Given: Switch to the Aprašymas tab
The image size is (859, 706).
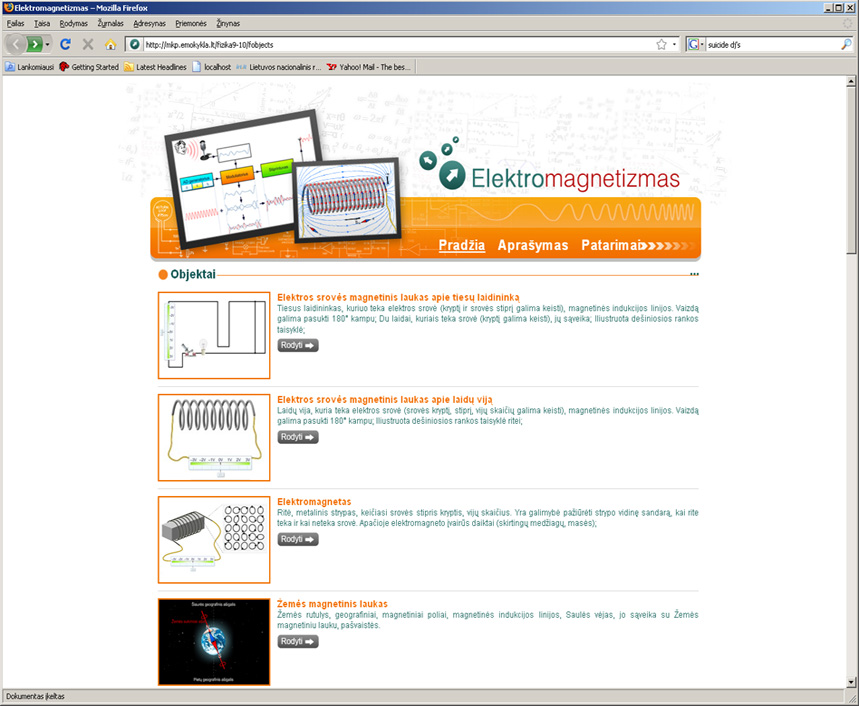Looking at the screenshot, I should tap(532, 245).
